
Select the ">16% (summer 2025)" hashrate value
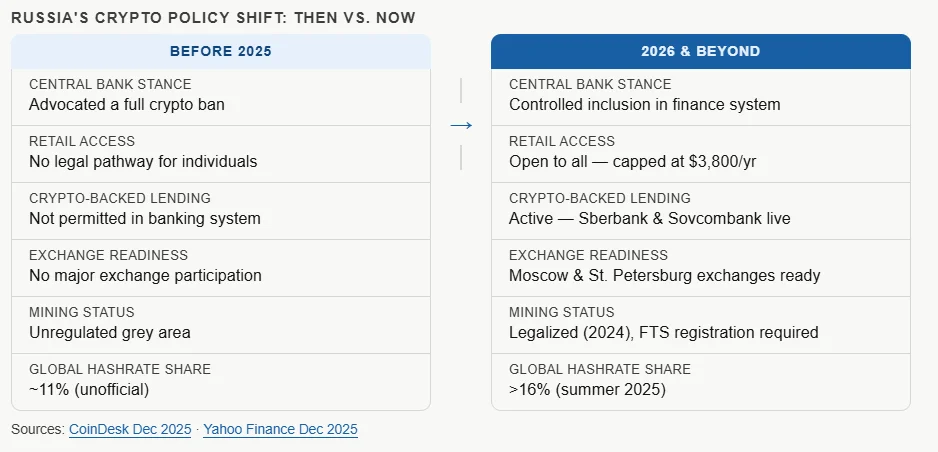587,389
